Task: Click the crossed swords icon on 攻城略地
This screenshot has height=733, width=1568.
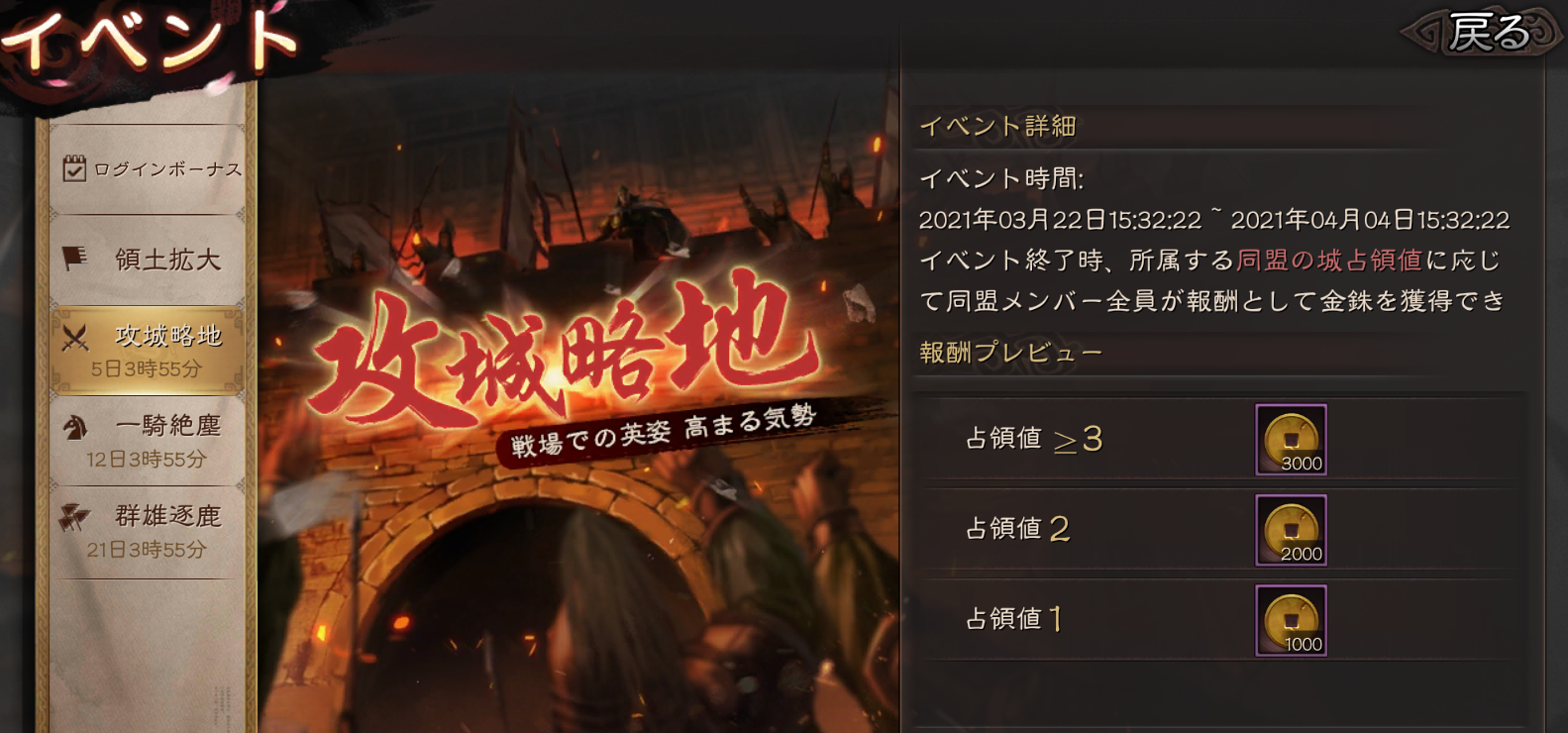Action: pos(75,338)
